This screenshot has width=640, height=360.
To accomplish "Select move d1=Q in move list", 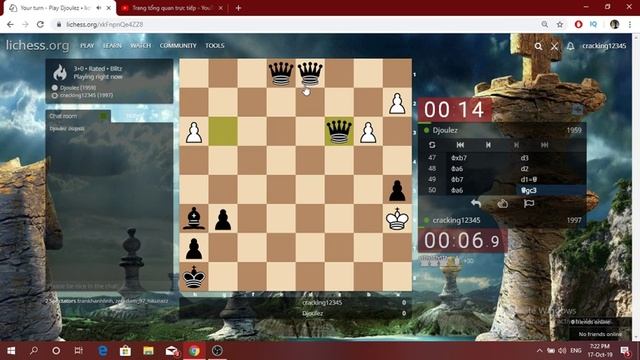I will [529, 180].
